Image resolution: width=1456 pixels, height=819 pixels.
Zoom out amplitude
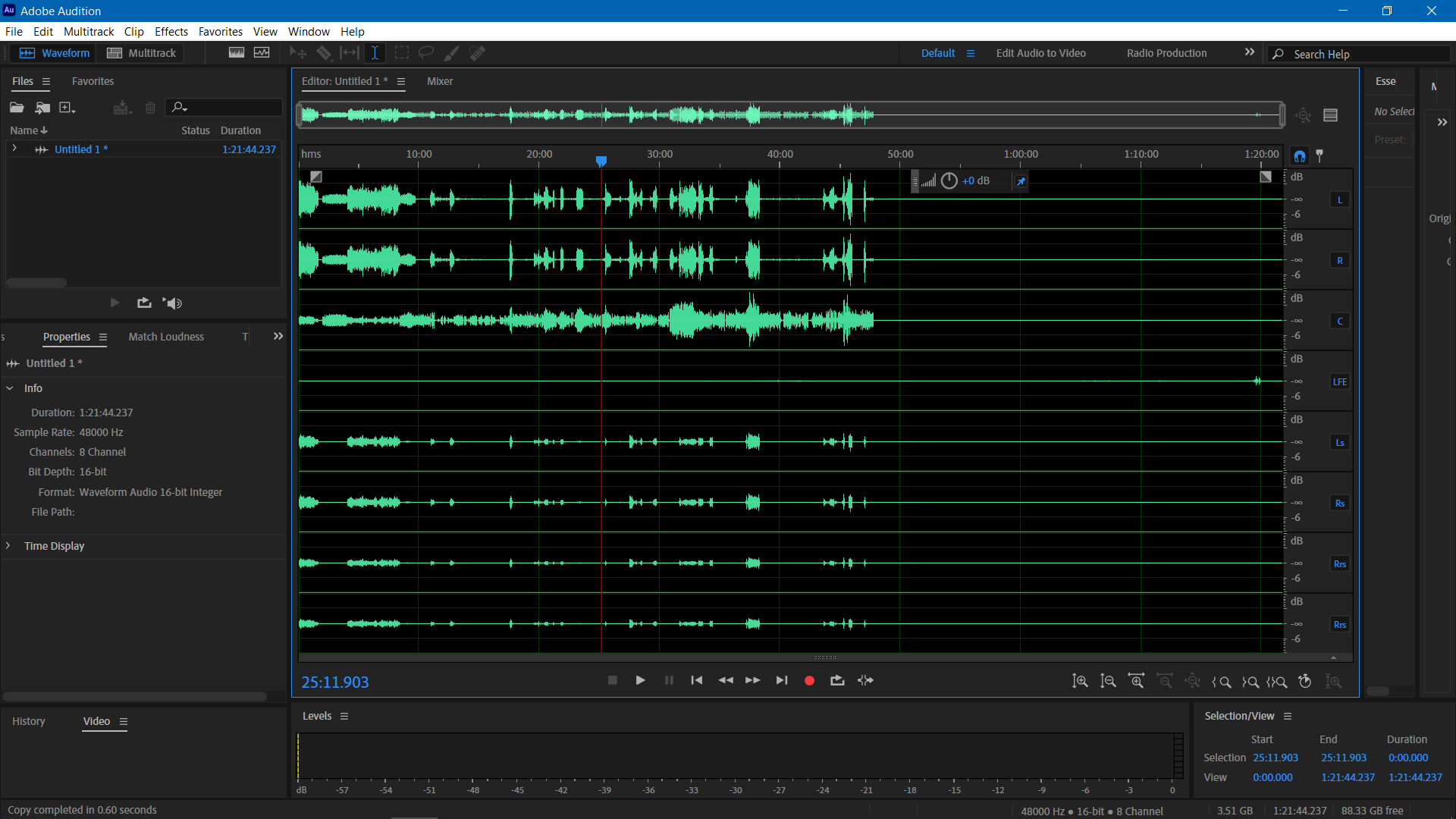[1108, 681]
